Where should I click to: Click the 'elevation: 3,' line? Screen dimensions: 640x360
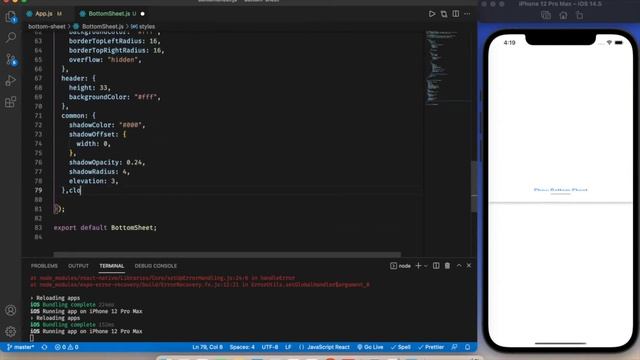click(x=93, y=181)
